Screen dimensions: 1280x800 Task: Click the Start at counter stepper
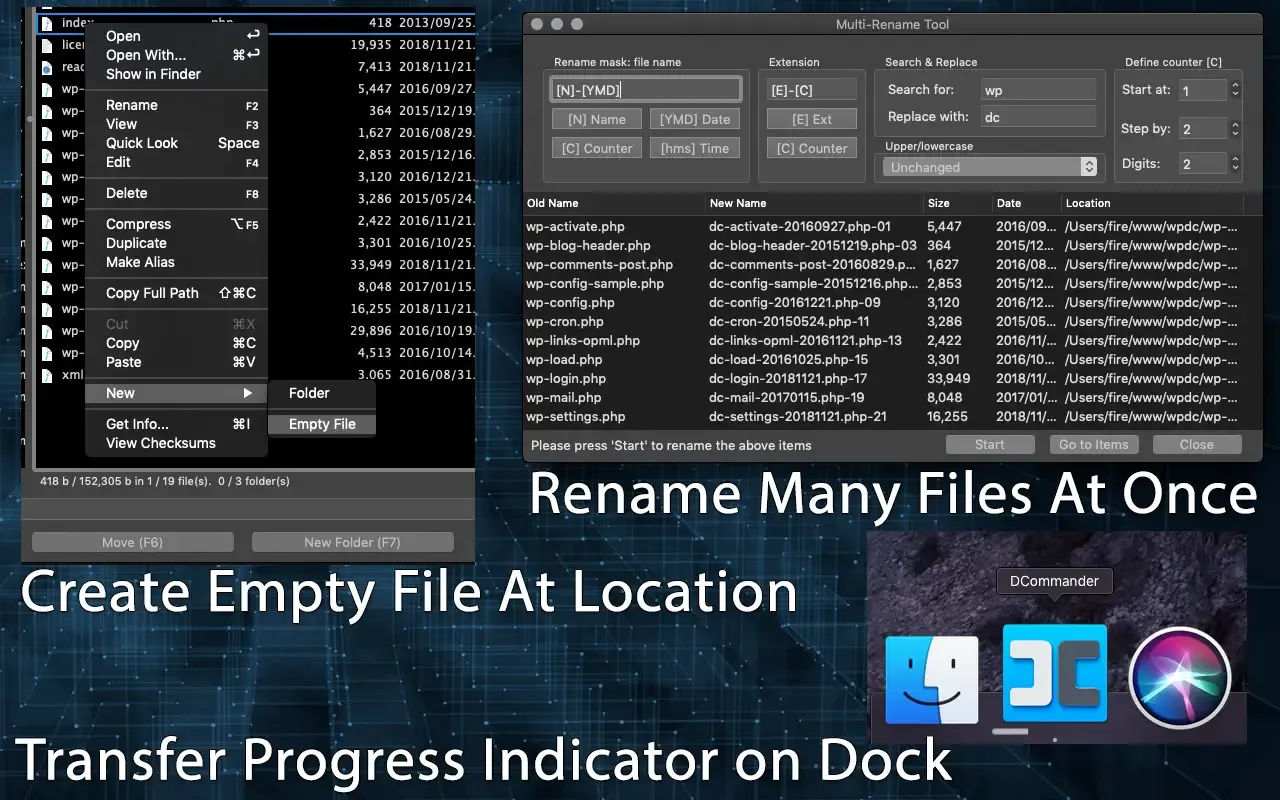(x=1235, y=90)
